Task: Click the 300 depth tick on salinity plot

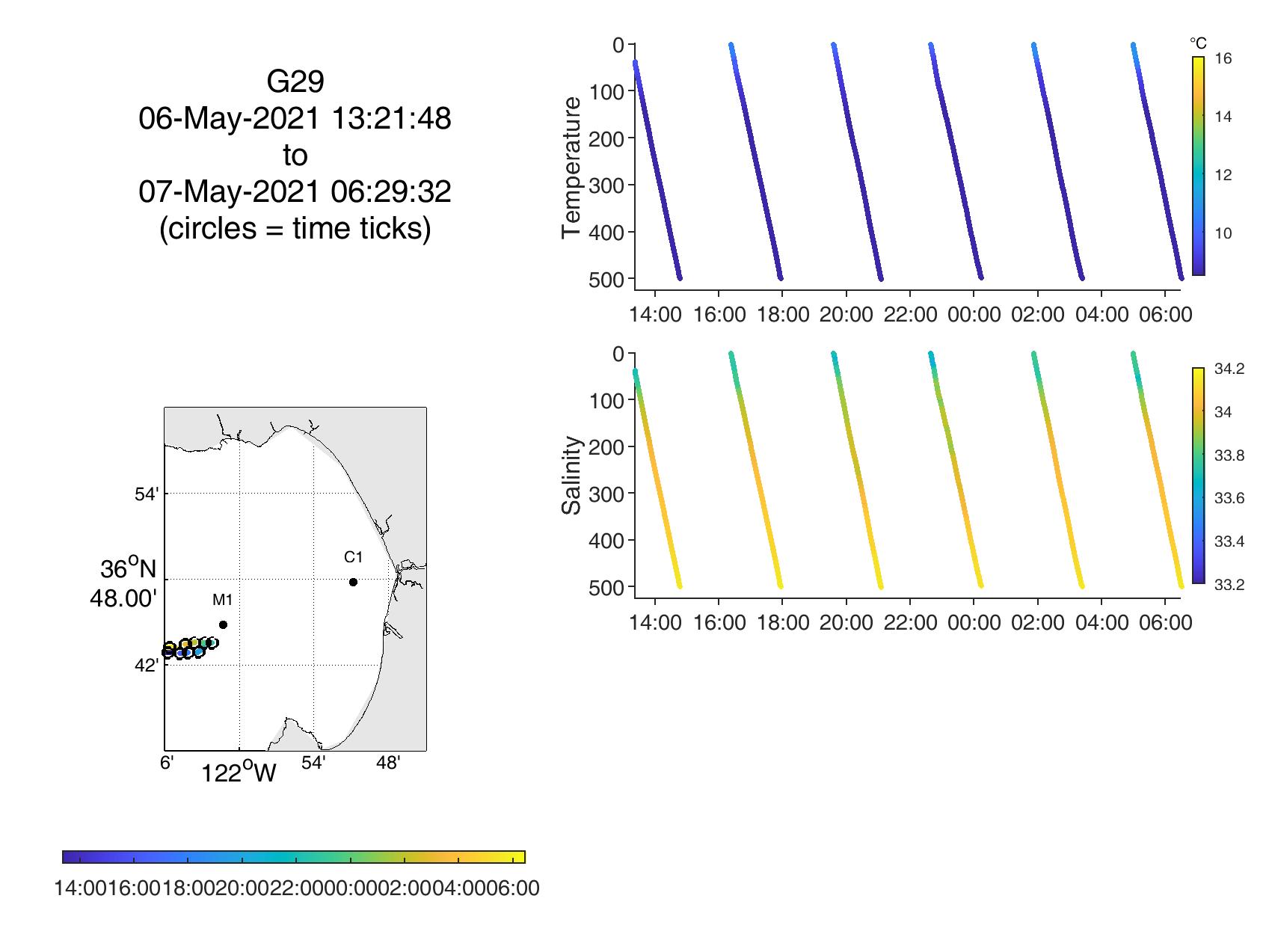Action: pos(607,494)
